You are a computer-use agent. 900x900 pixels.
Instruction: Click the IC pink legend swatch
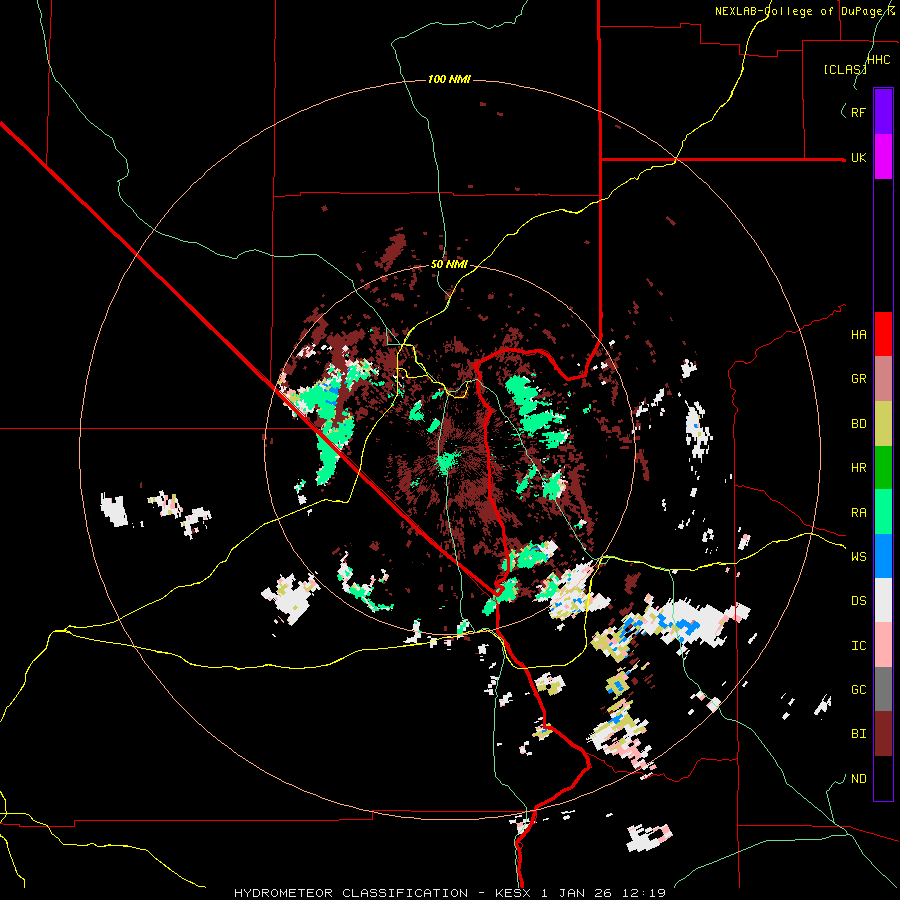click(x=883, y=645)
